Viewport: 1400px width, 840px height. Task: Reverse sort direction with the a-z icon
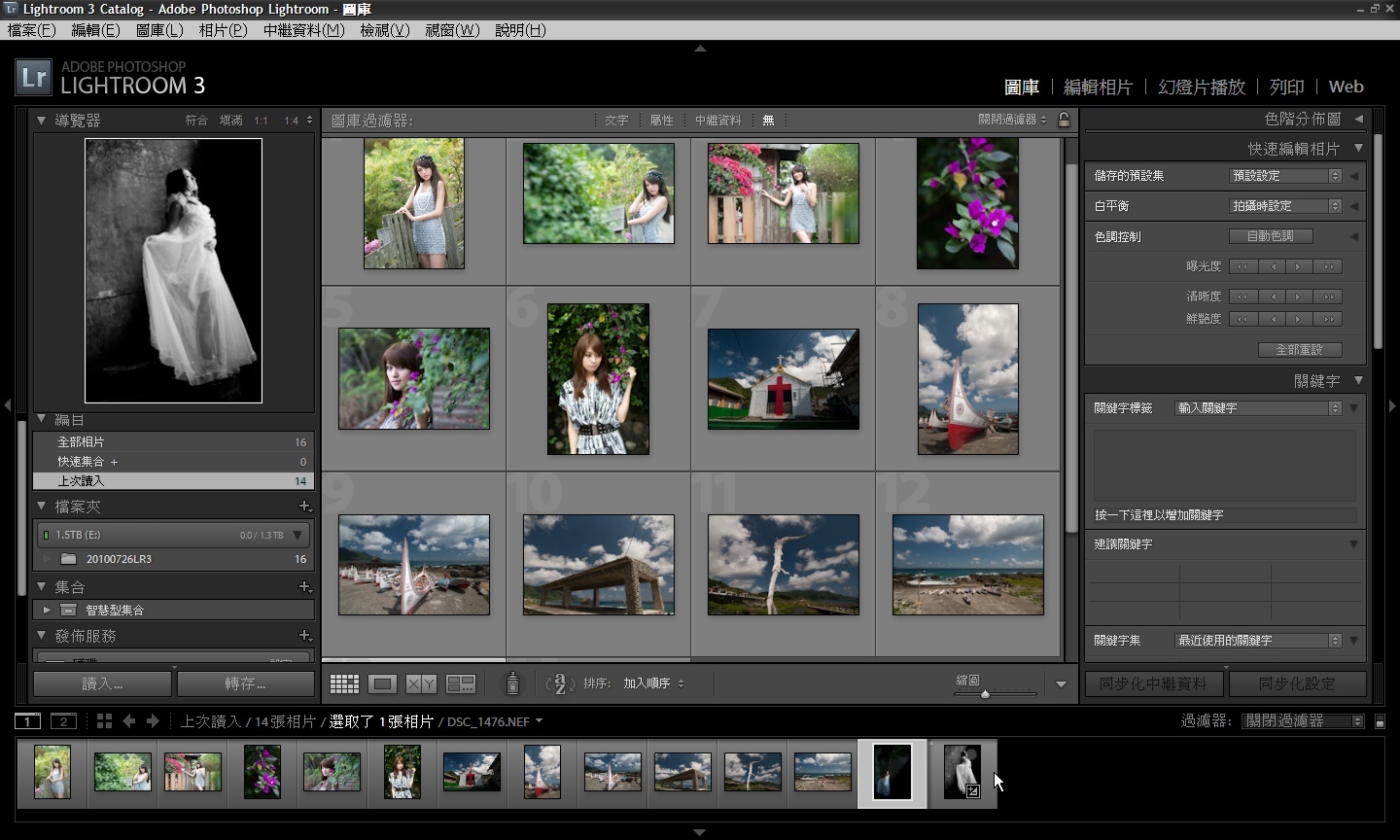[x=560, y=684]
